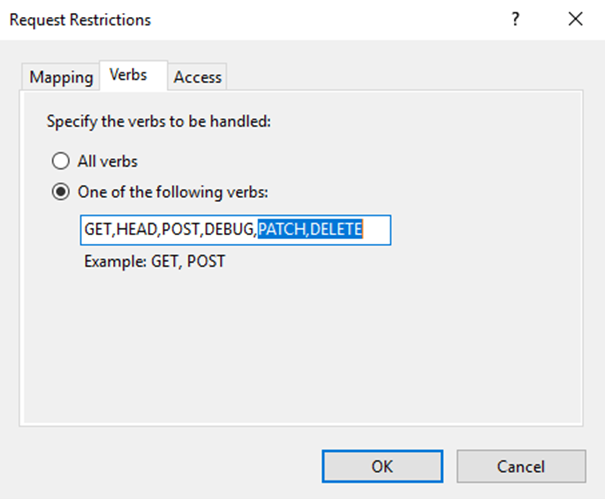
Task: Click POST in the verbs input
Action: point(181,230)
